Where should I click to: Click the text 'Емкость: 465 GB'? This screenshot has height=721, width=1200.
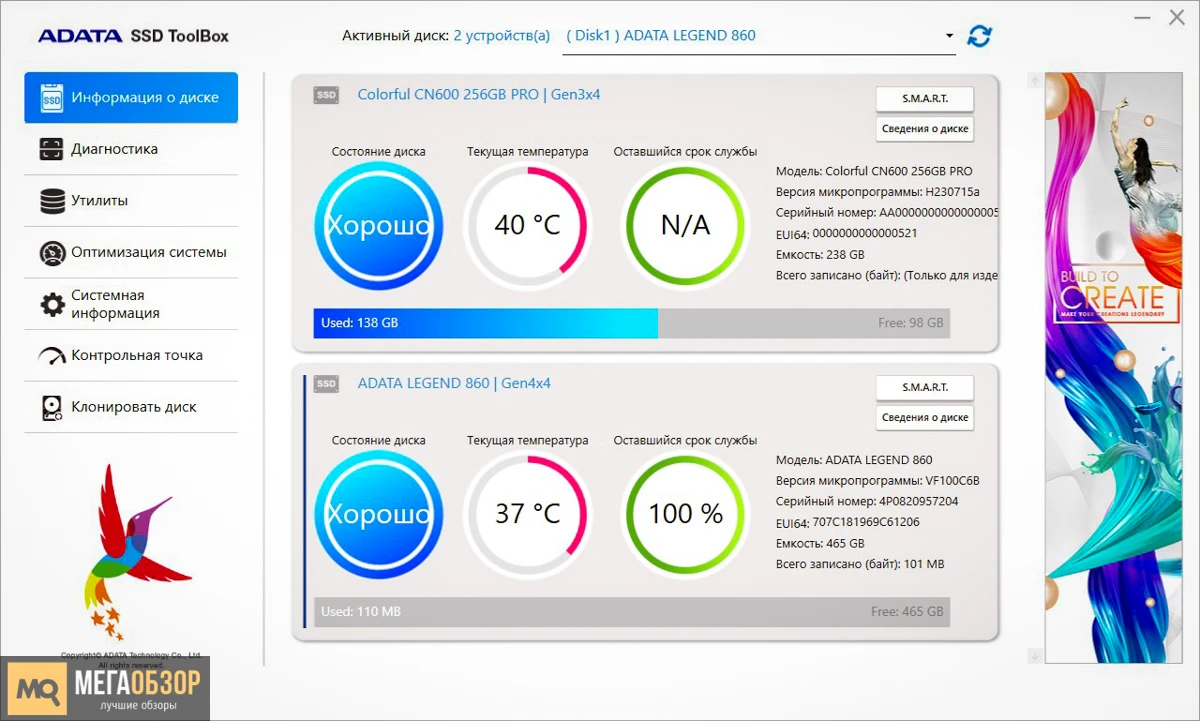[820, 543]
